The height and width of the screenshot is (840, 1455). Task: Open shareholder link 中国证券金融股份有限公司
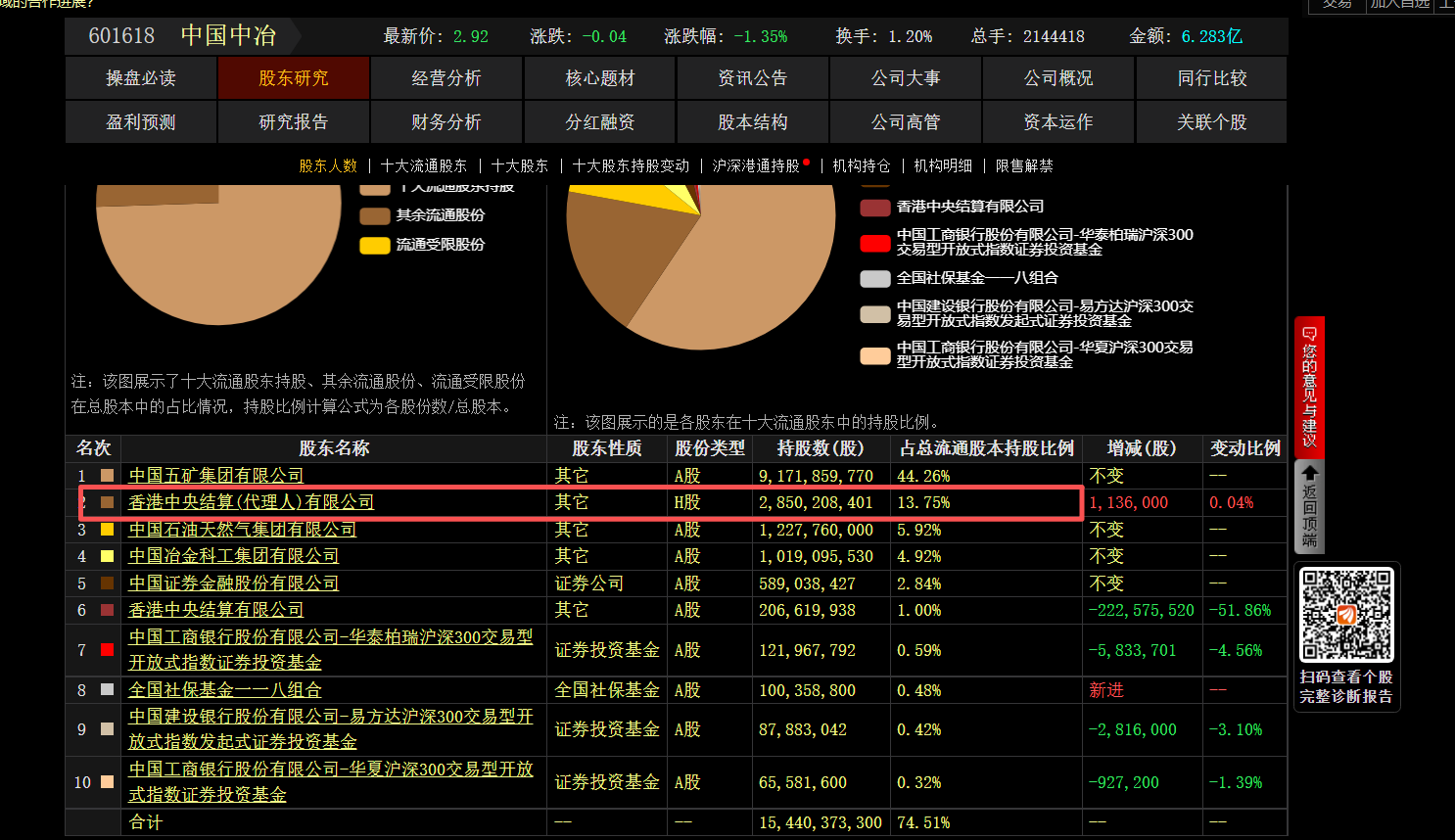(x=233, y=583)
